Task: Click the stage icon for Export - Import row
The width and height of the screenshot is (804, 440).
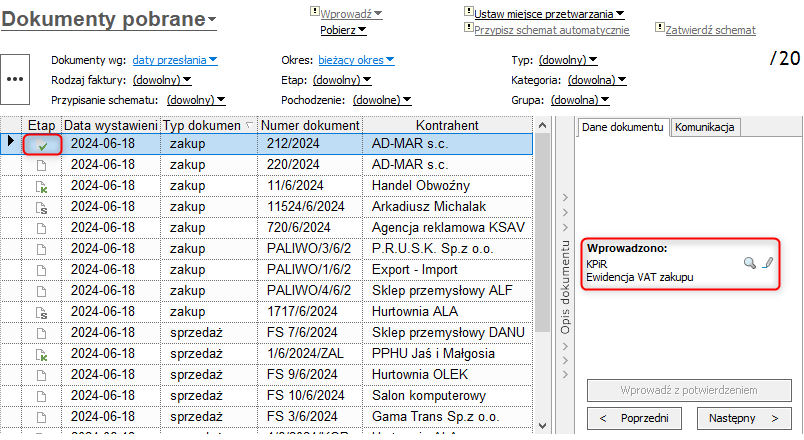Action: (42, 270)
